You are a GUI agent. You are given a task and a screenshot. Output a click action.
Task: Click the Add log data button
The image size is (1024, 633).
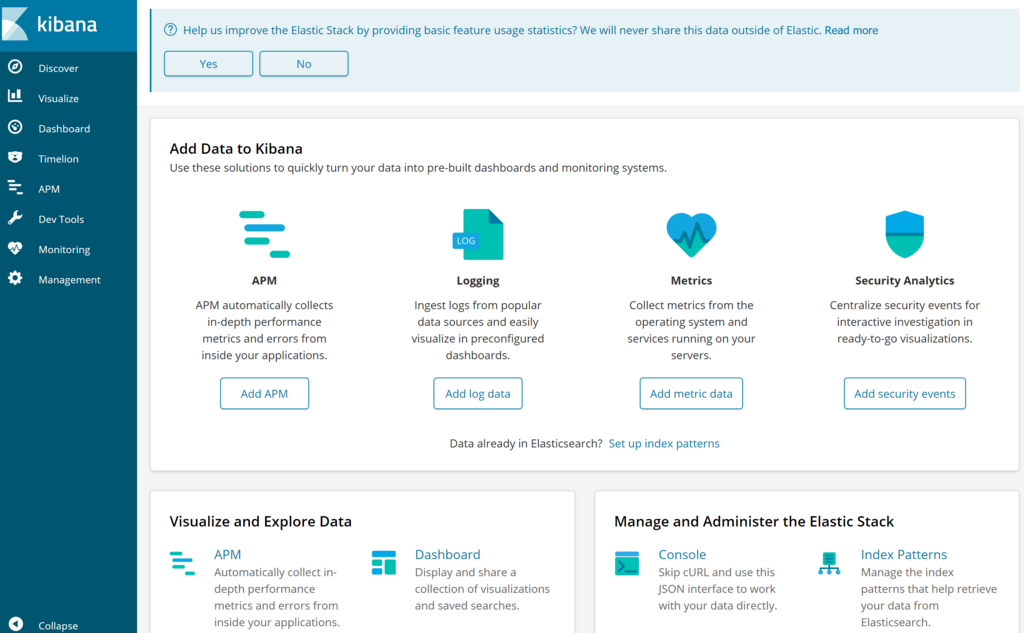478,393
